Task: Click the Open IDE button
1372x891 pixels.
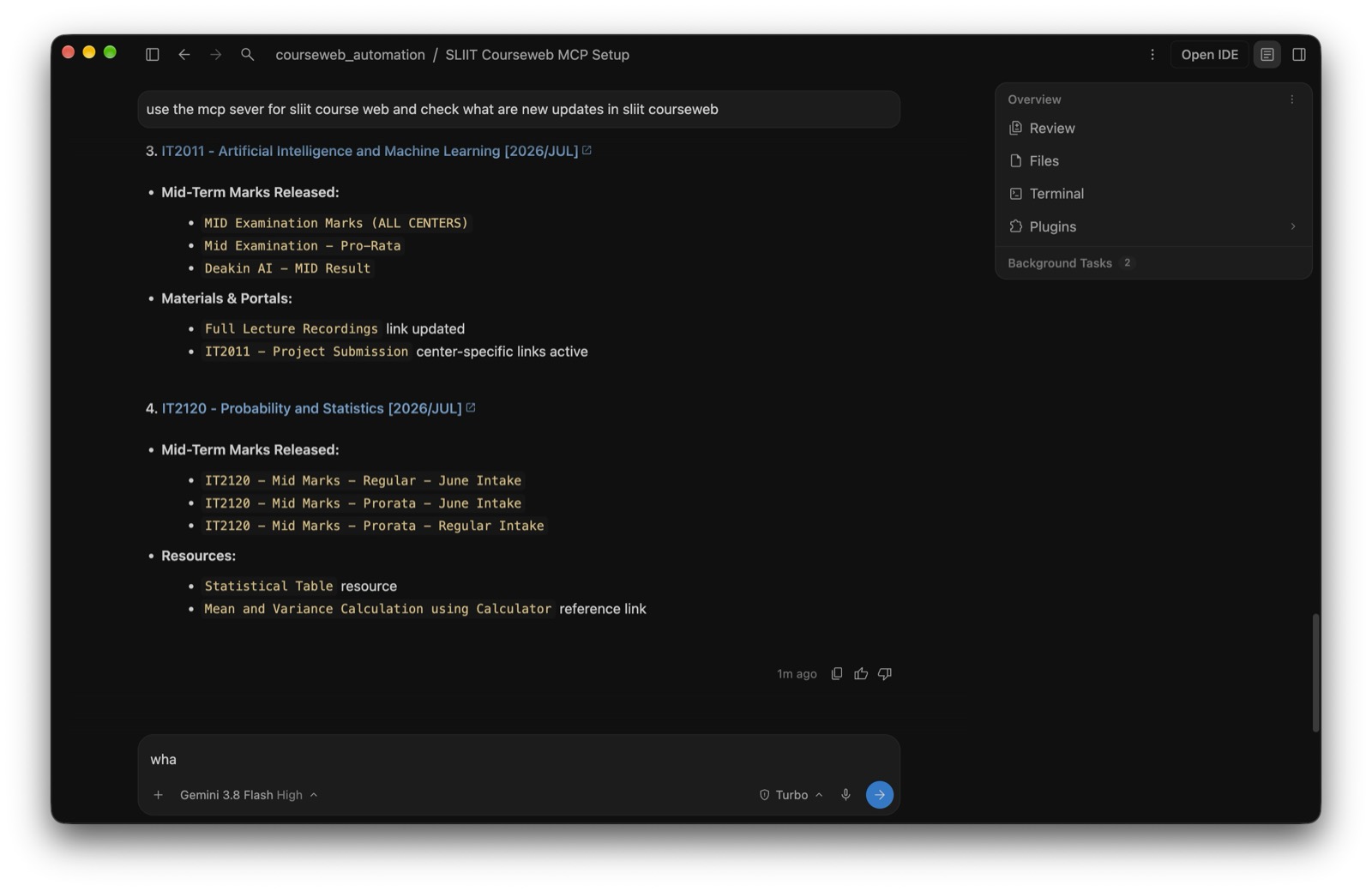Action: click(x=1209, y=54)
